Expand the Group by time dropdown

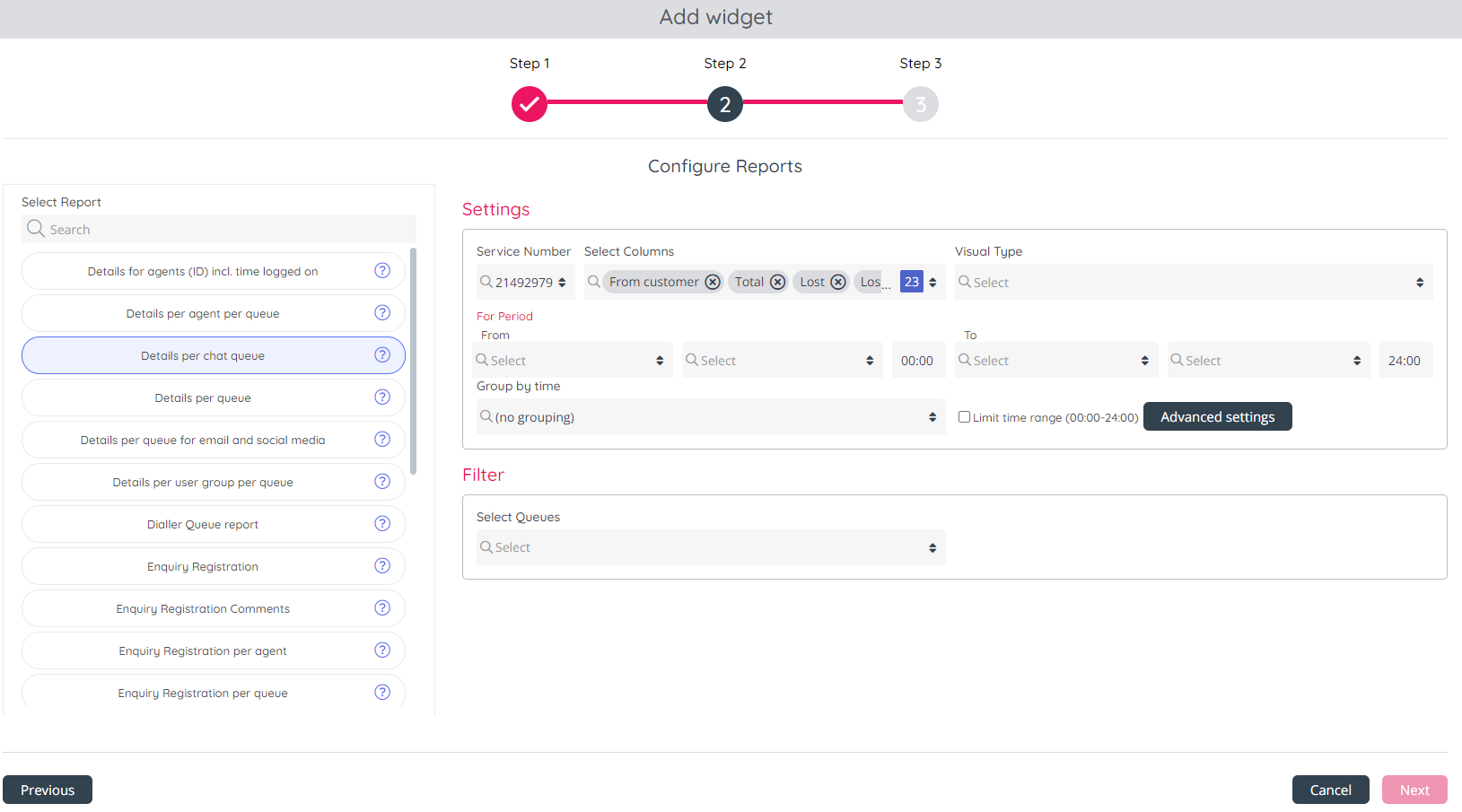[710, 417]
